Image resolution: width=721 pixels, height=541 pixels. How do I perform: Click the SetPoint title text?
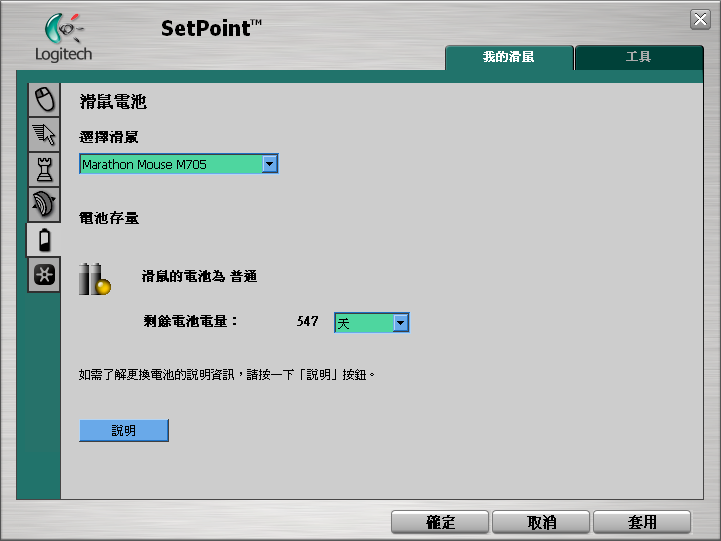tap(211, 28)
